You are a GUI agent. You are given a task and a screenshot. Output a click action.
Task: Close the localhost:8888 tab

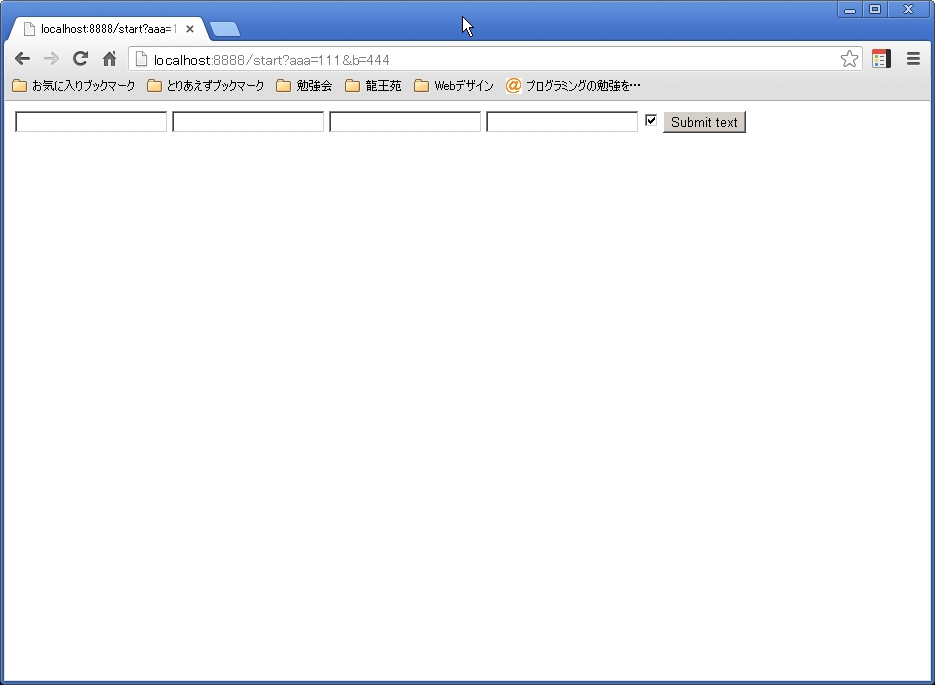190,29
